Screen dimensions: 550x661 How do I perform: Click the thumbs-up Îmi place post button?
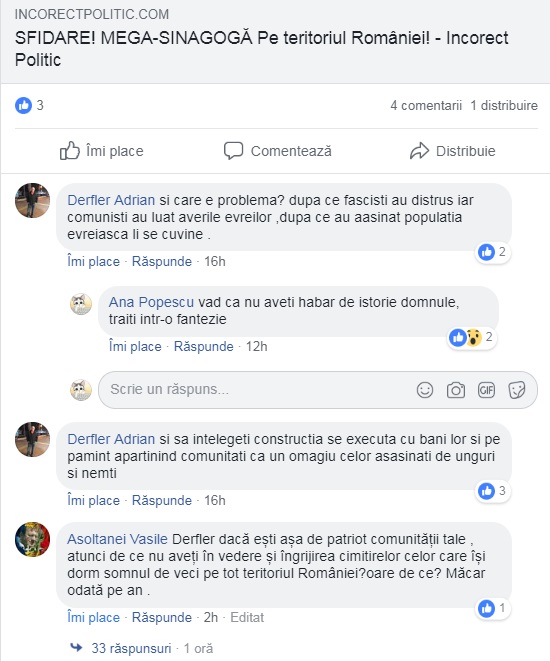tap(102, 151)
